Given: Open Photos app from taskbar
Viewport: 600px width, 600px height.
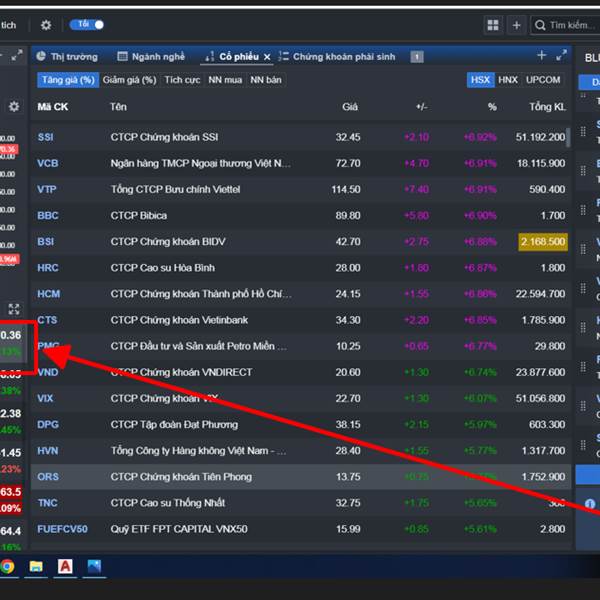Looking at the screenshot, I should click(x=94, y=566).
